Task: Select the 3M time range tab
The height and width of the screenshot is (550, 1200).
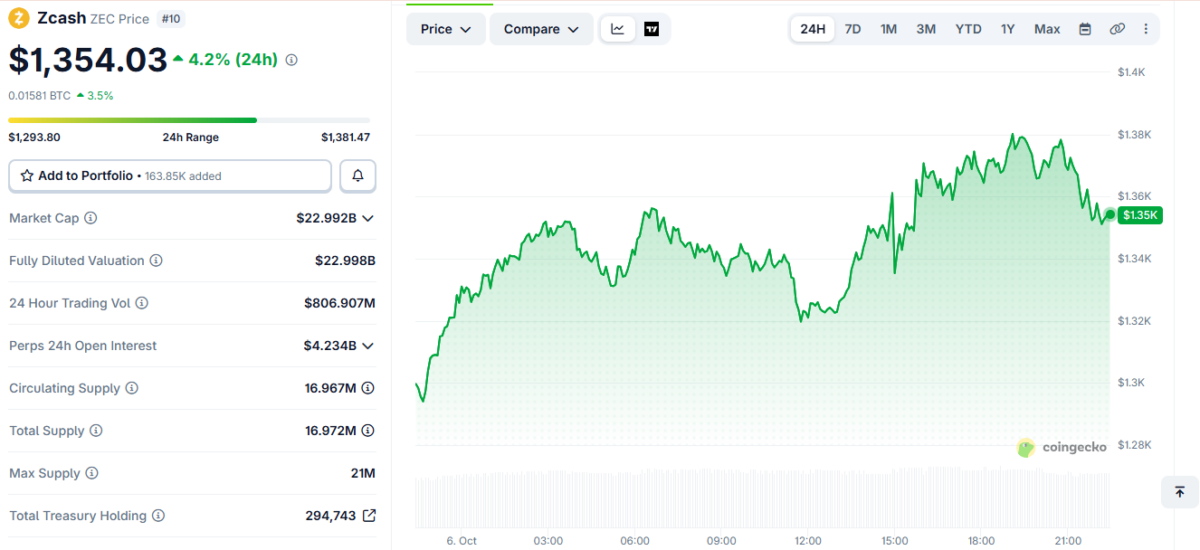Action: click(927, 29)
